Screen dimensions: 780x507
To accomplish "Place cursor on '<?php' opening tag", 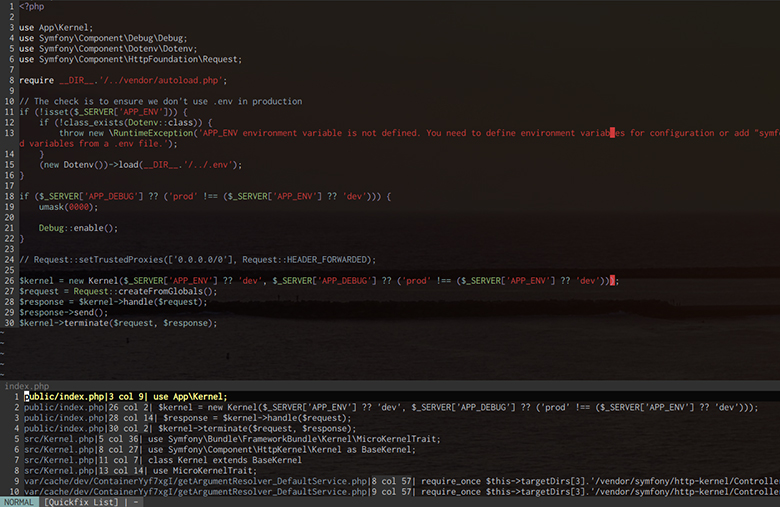I will click(x=31, y=6).
